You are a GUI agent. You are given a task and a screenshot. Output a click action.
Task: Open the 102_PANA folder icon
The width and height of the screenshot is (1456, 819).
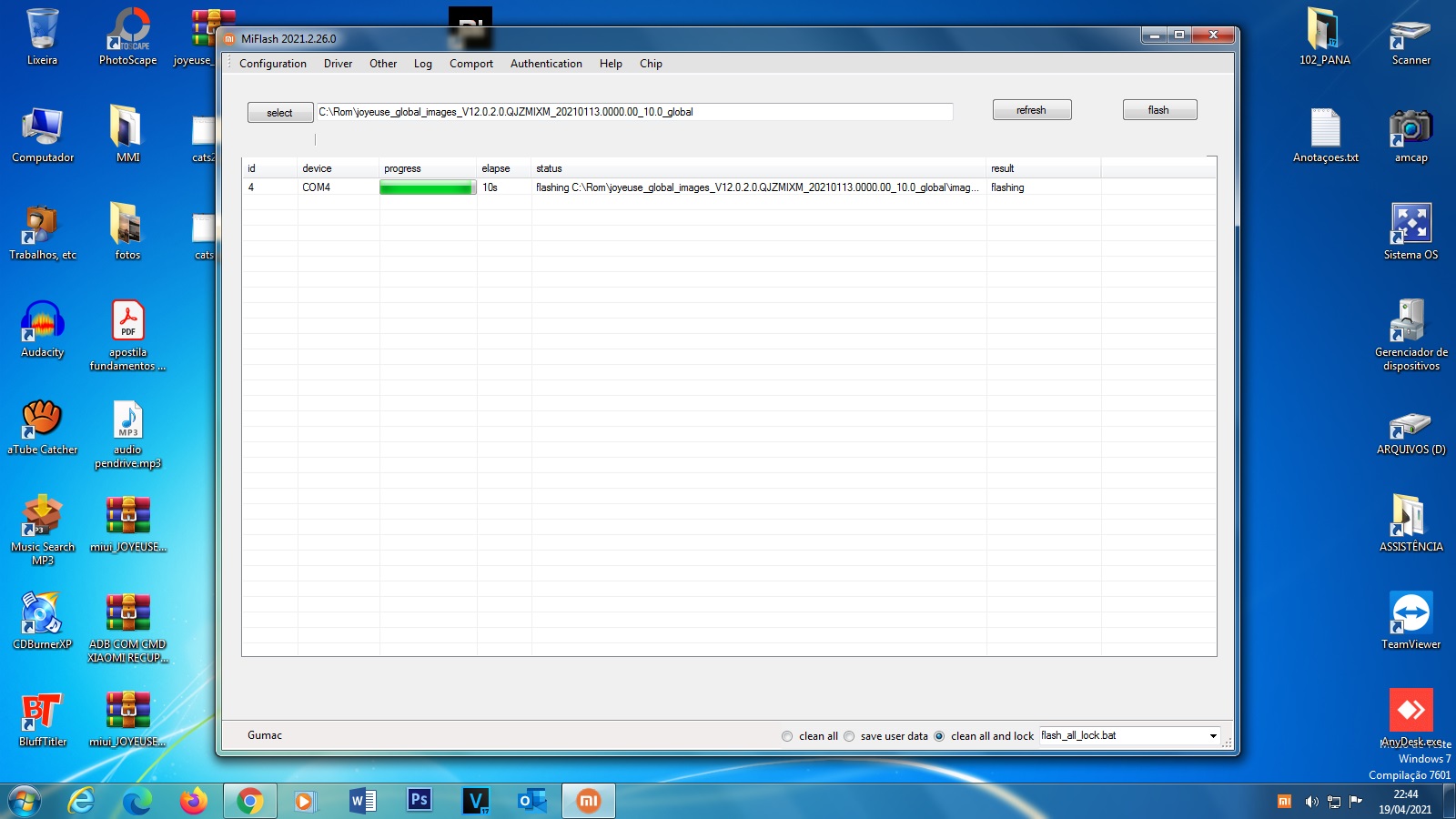1324,36
